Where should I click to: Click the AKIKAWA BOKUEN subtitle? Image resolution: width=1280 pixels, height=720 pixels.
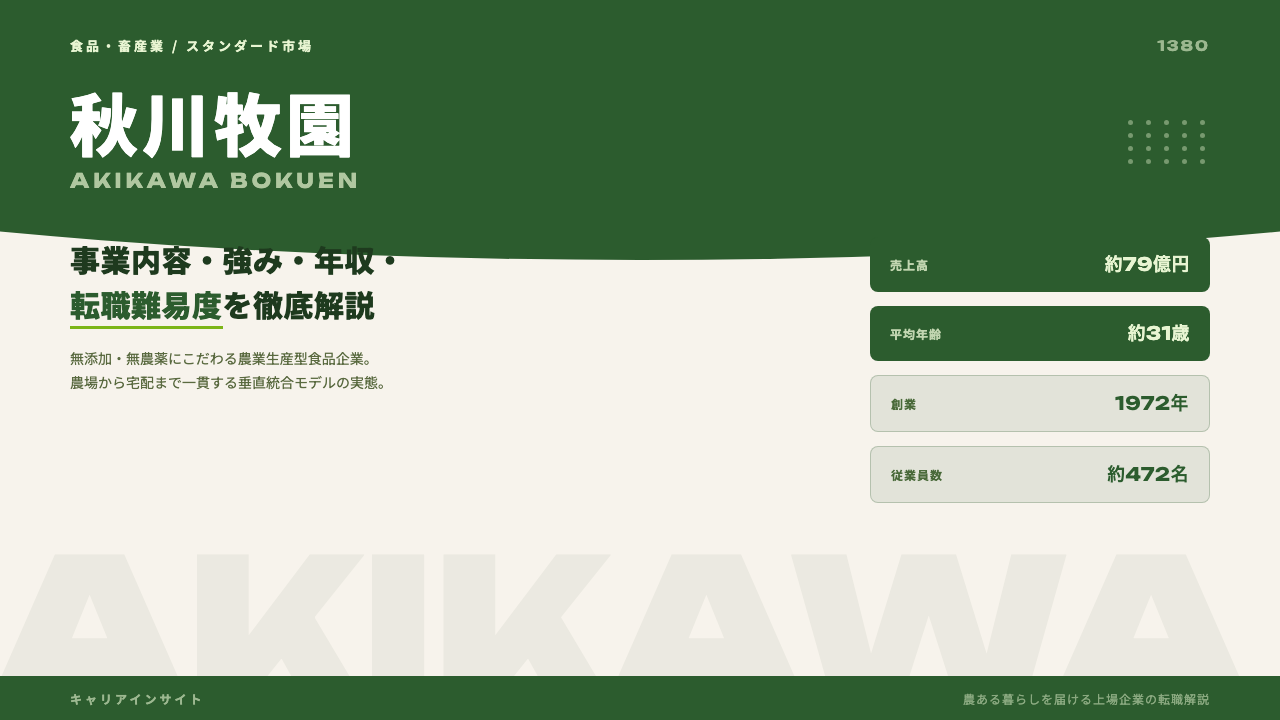pos(214,180)
